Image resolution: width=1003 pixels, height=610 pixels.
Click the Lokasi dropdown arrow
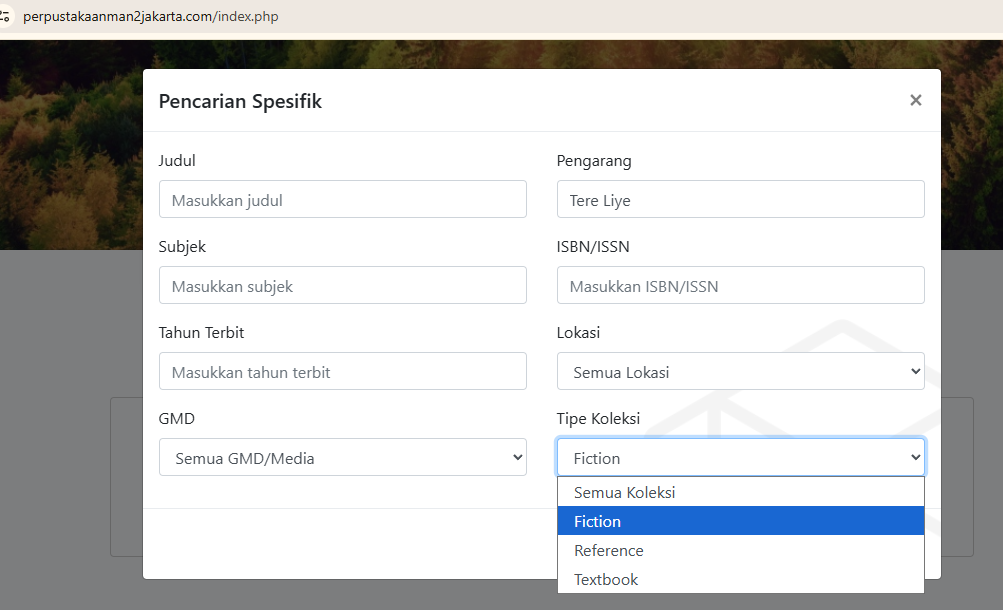[x=915, y=371]
